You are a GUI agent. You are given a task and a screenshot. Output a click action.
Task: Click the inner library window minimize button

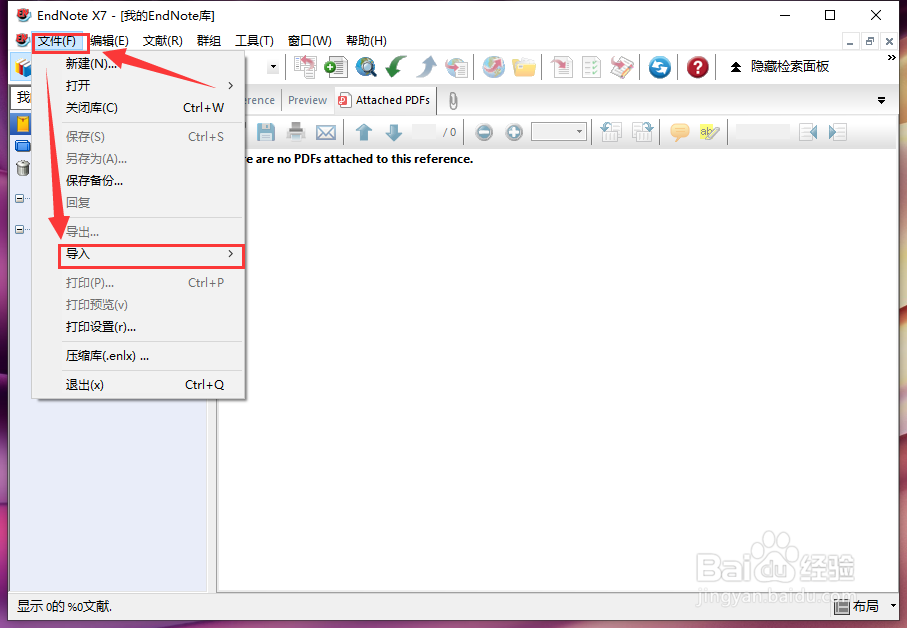pos(850,41)
